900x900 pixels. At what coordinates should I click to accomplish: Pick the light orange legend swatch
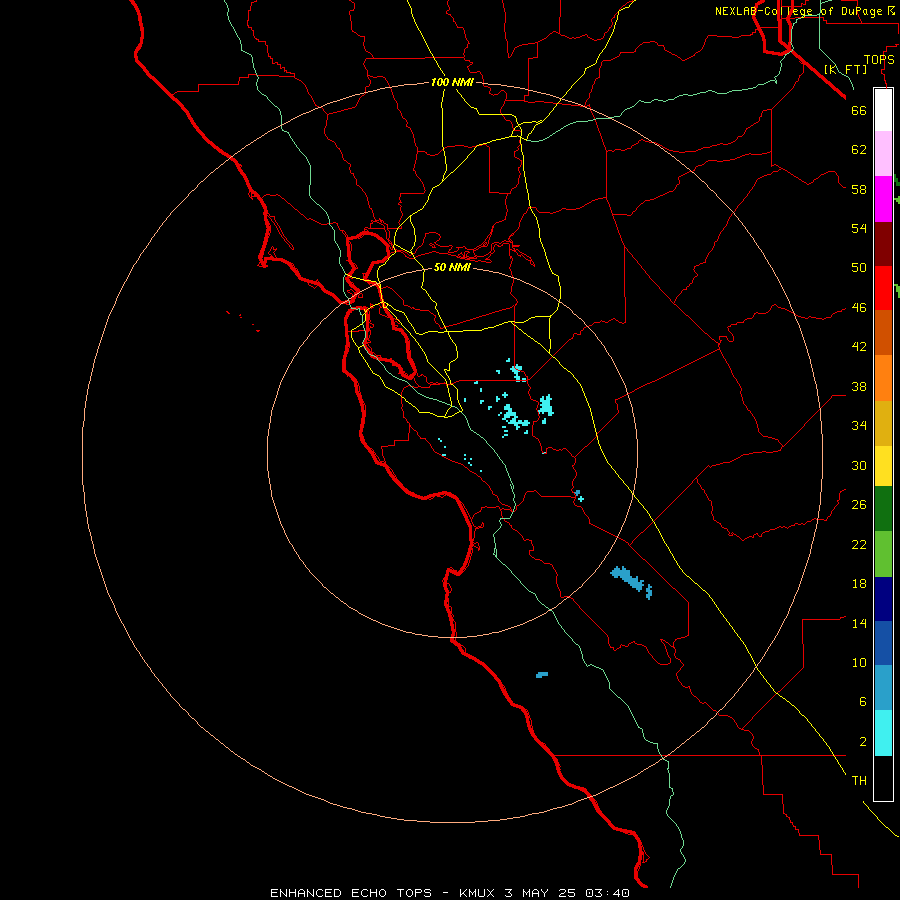[x=883, y=378]
